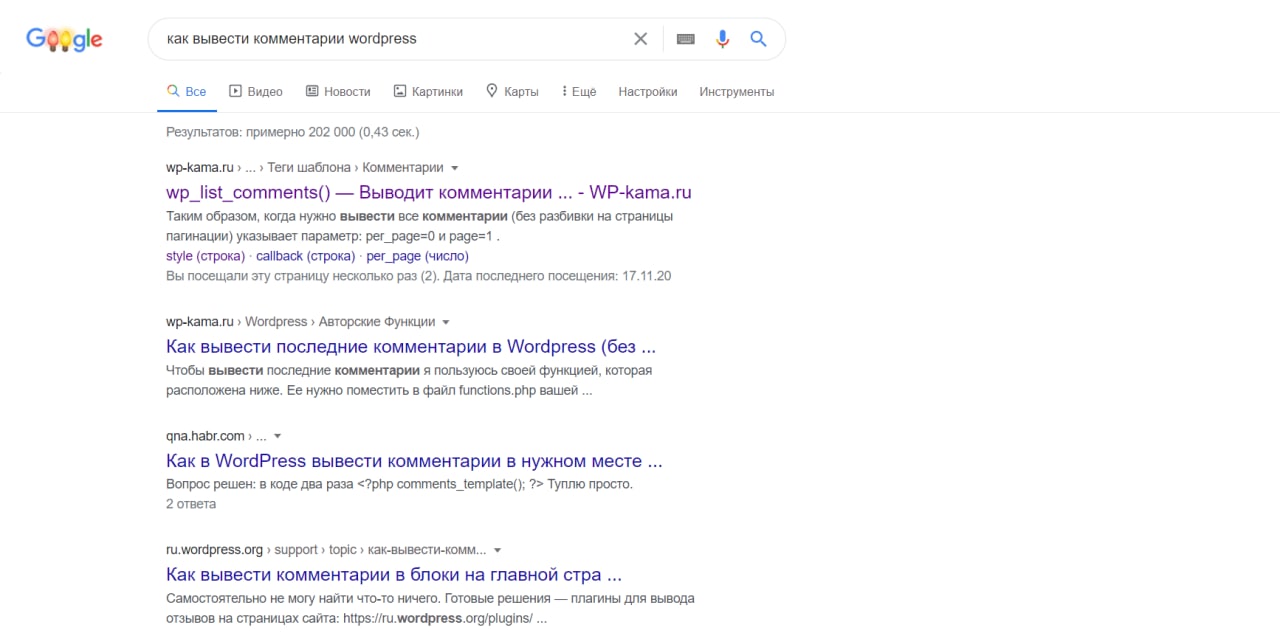Viewport: 1280px width, 636px height.
Task: Switch to the Картинки tab
Action: 428,91
